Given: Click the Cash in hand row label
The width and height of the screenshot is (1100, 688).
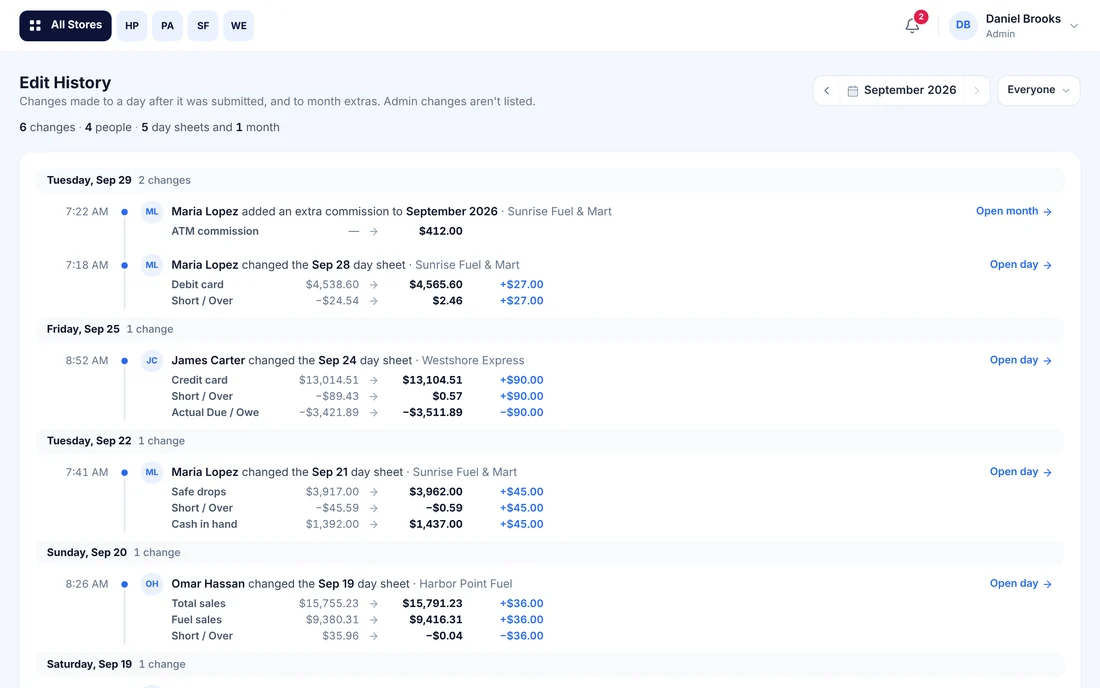Looking at the screenshot, I should click(x=204, y=524).
